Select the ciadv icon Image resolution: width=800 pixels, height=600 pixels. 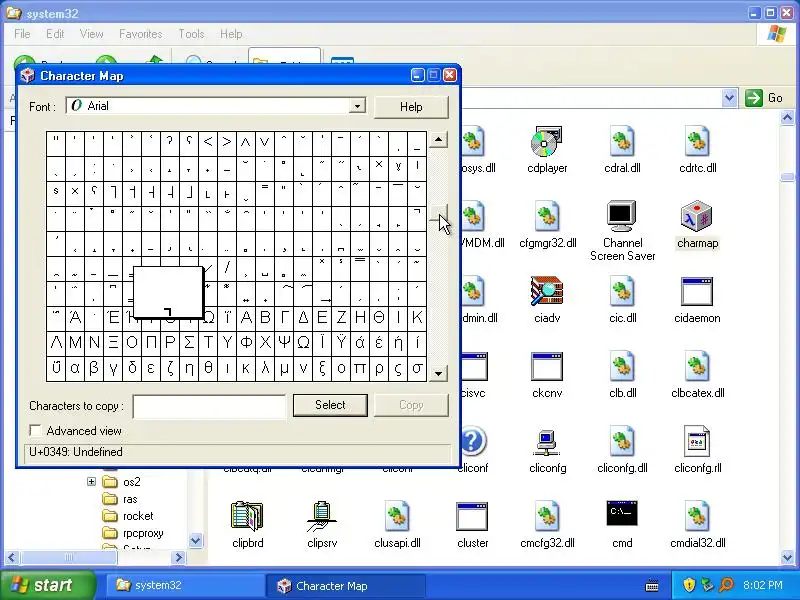[547, 292]
